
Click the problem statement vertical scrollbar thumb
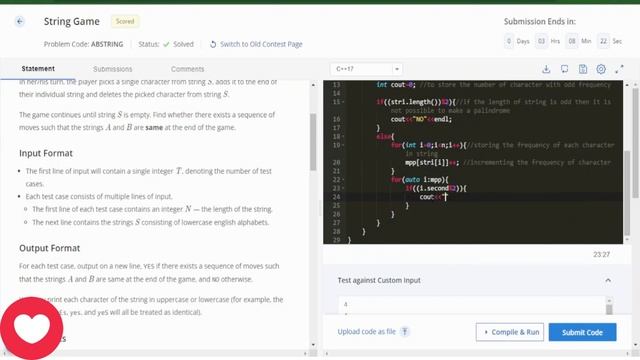313,142
